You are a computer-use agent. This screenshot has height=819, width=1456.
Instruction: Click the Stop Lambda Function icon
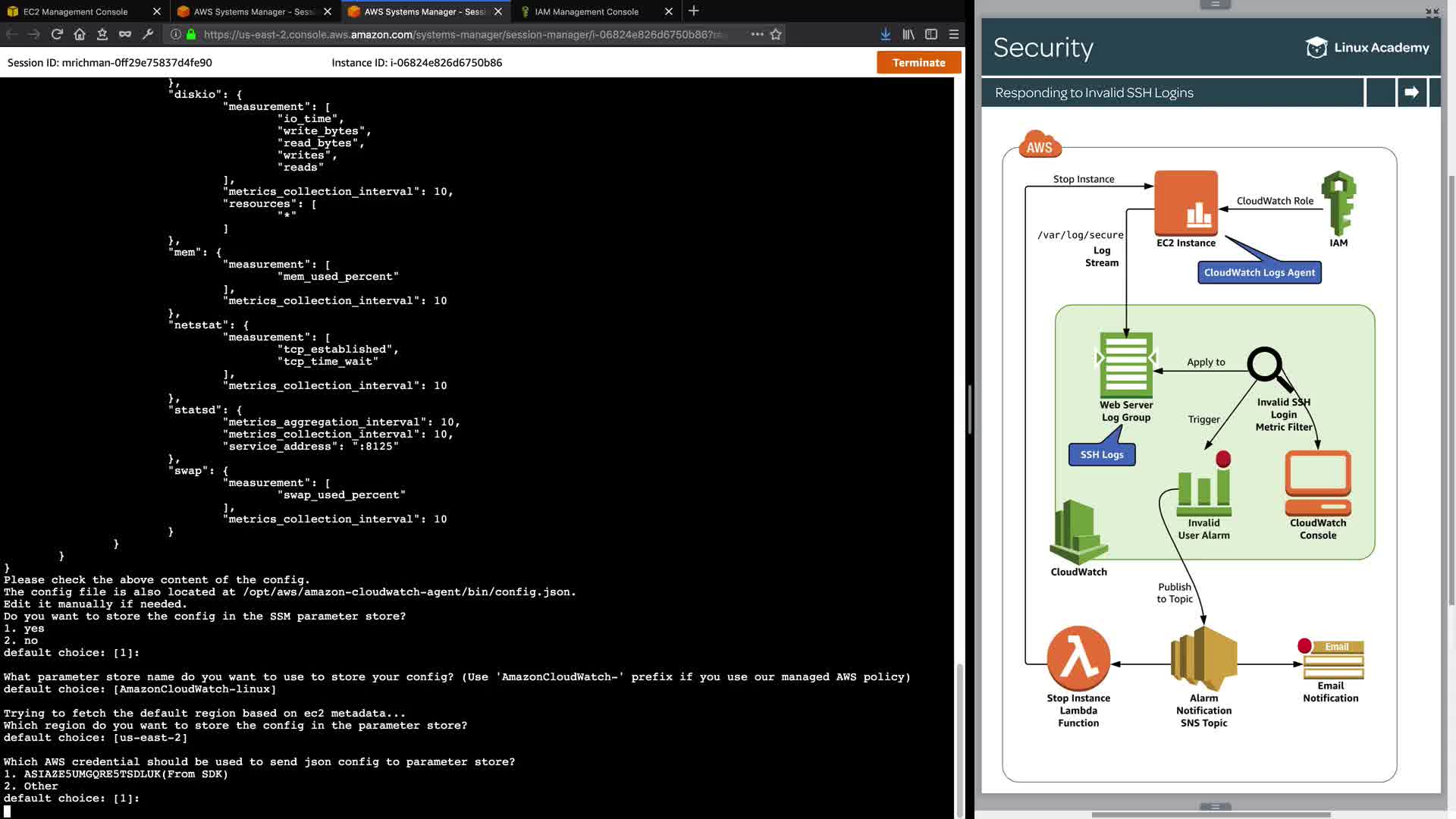coord(1078,658)
